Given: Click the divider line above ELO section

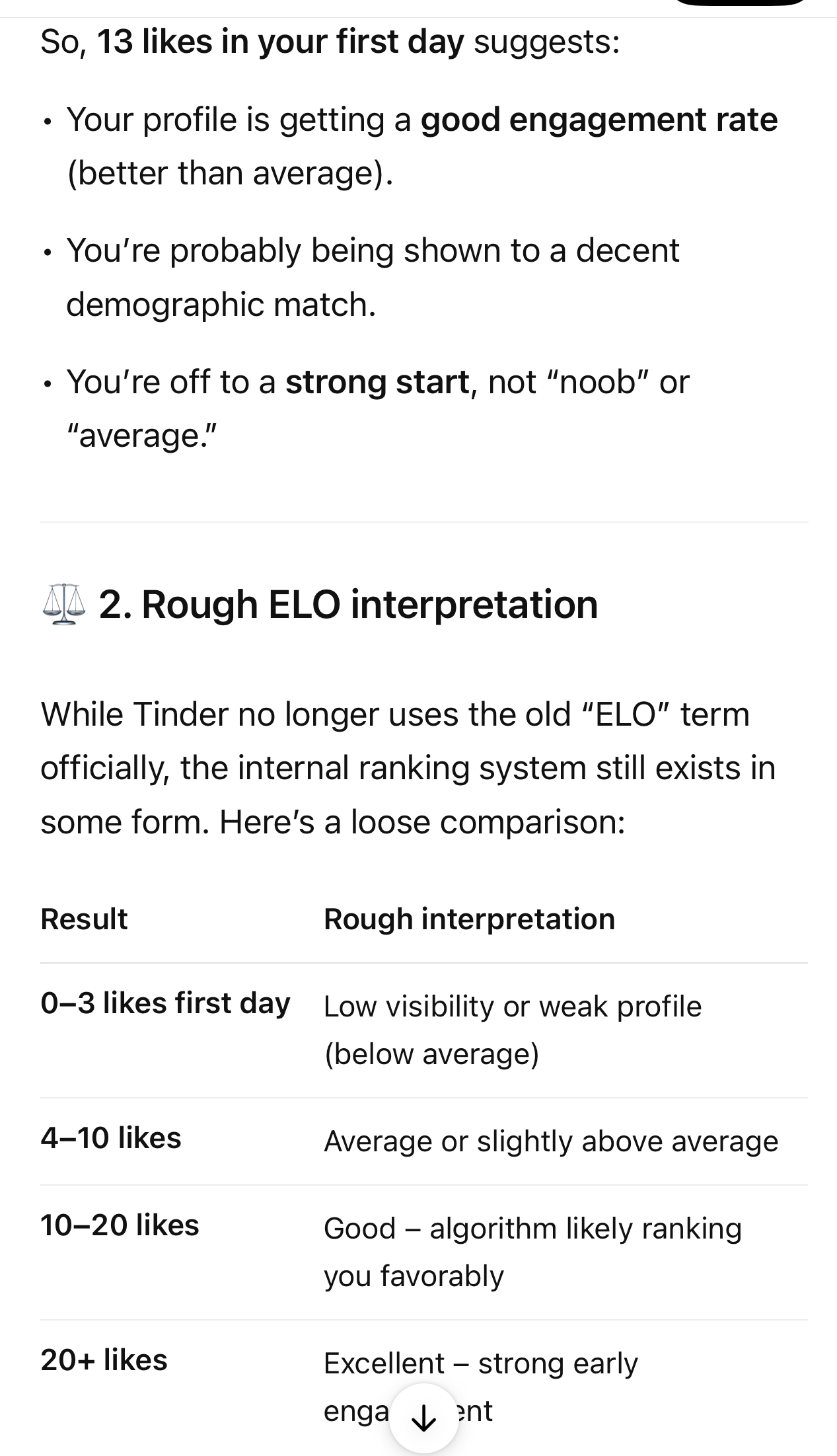Looking at the screenshot, I should pyautogui.click(x=423, y=522).
